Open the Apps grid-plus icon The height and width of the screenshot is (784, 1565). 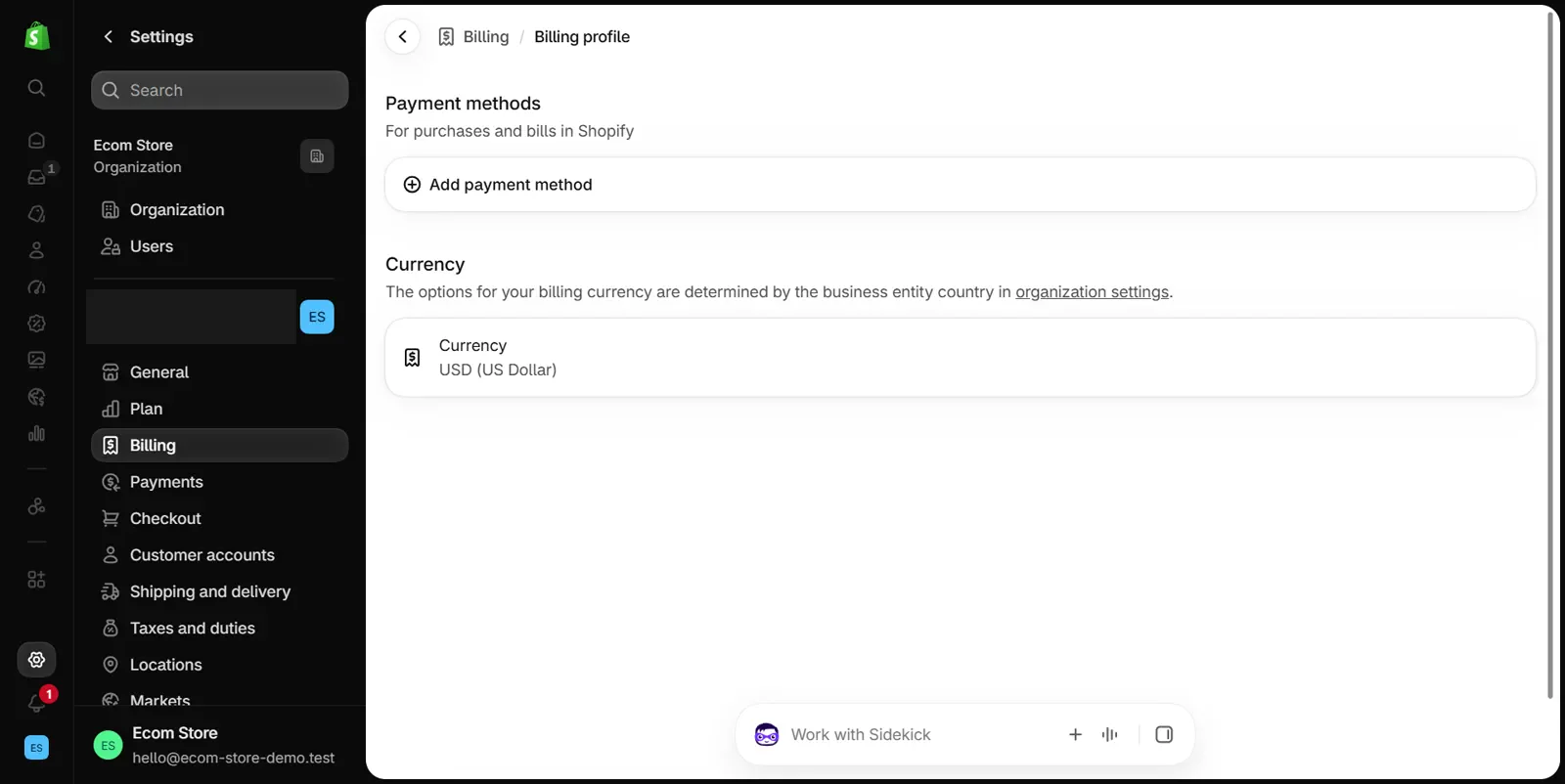pos(36,580)
